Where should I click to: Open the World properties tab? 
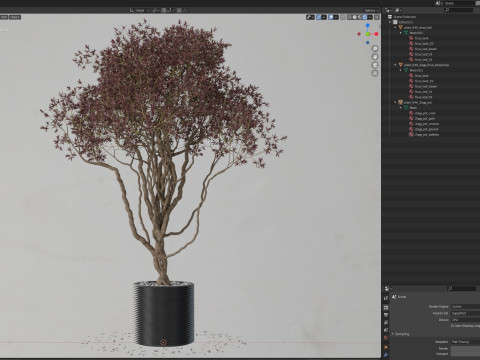point(386,338)
